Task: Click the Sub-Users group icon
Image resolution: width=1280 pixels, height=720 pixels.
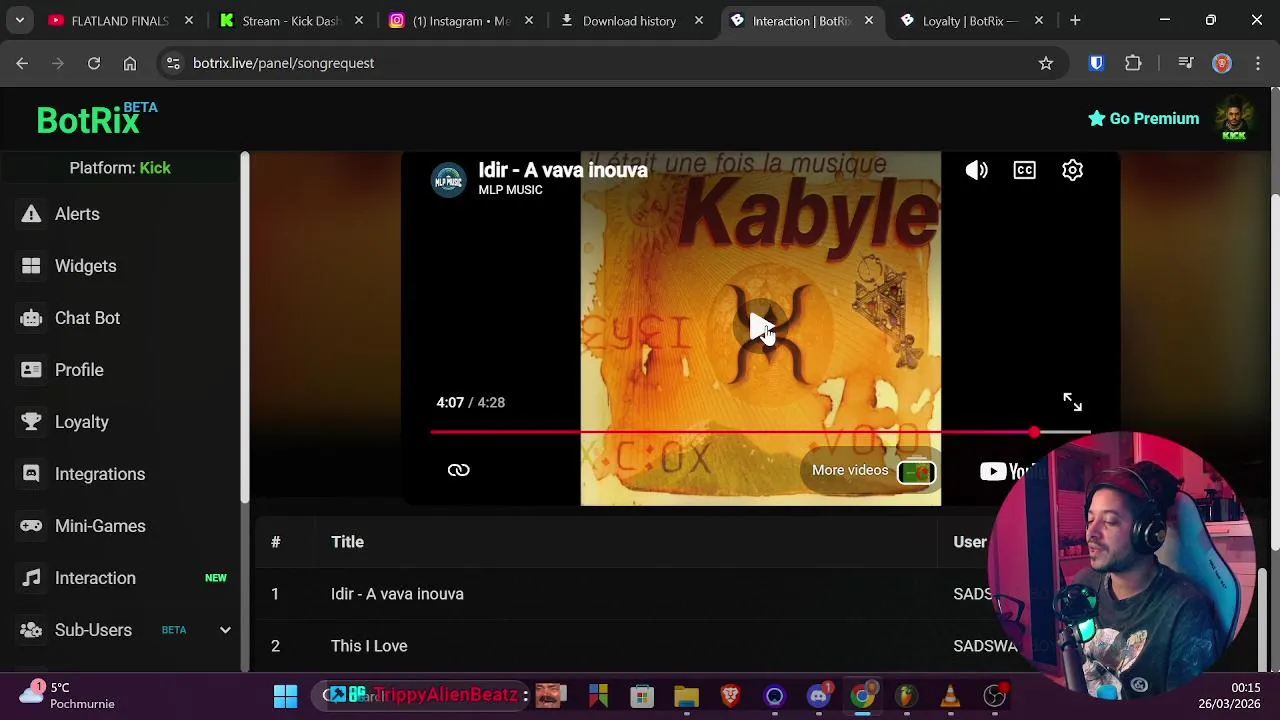Action: 31,630
